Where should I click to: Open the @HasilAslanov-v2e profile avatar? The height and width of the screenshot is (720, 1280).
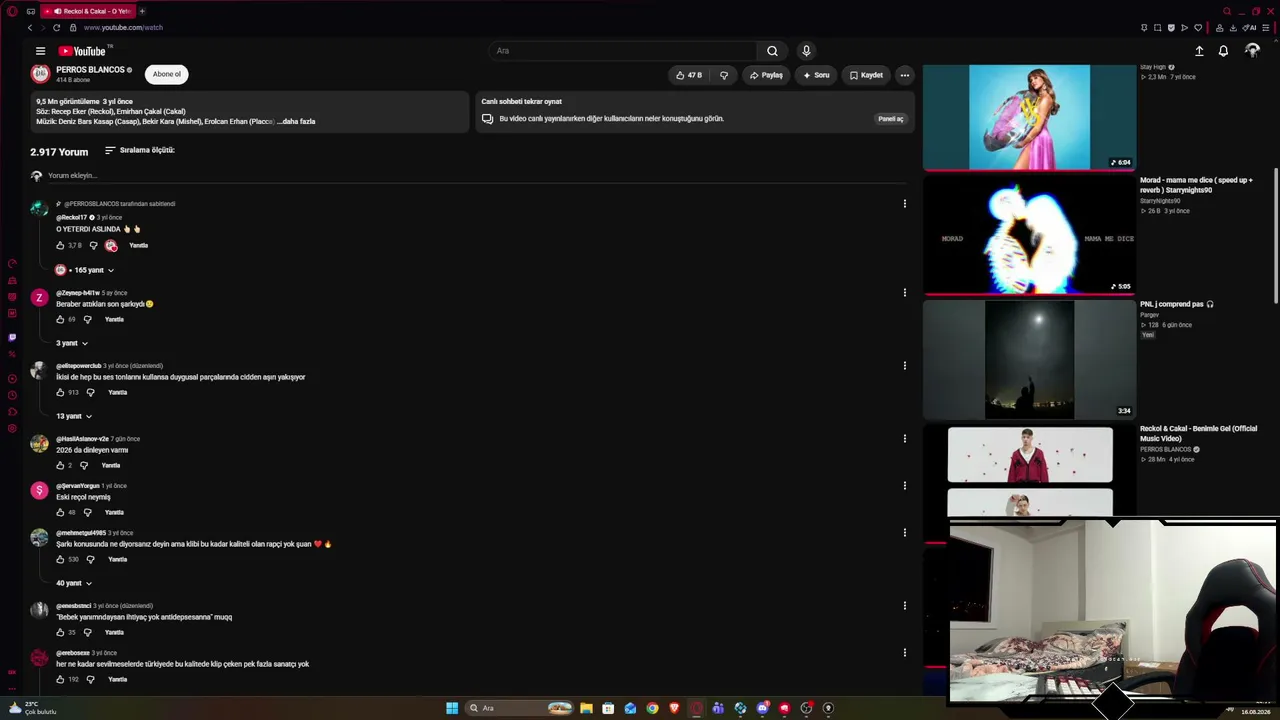point(39,444)
